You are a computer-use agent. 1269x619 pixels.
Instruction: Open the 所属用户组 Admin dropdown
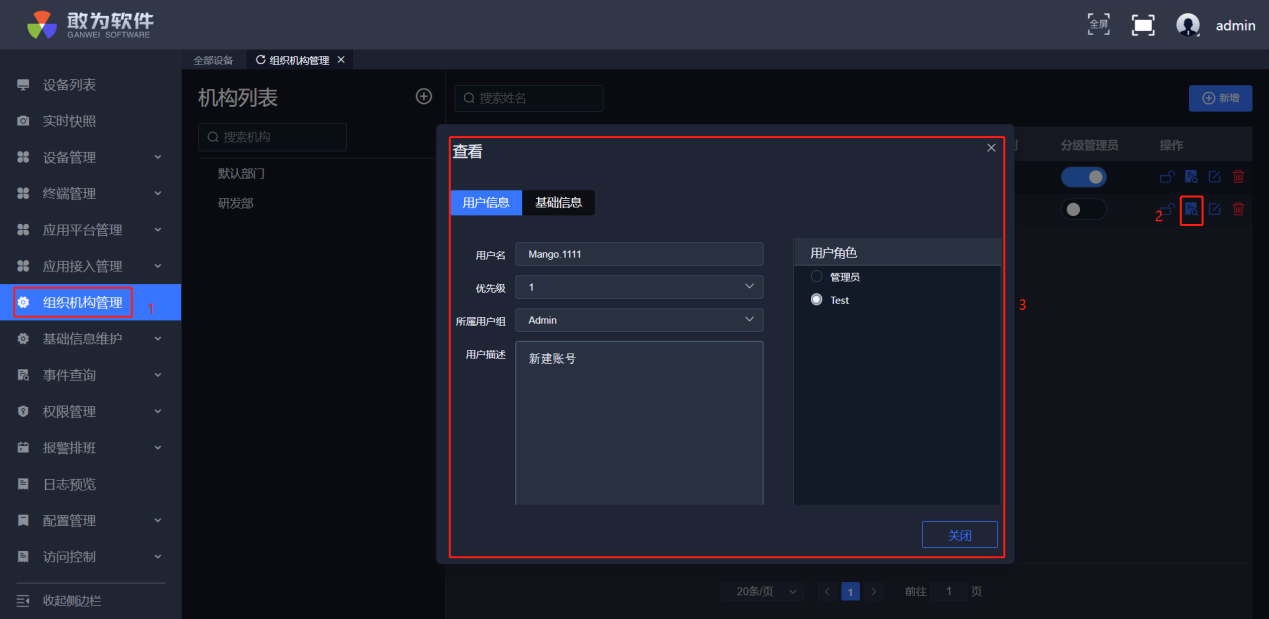tap(639, 320)
